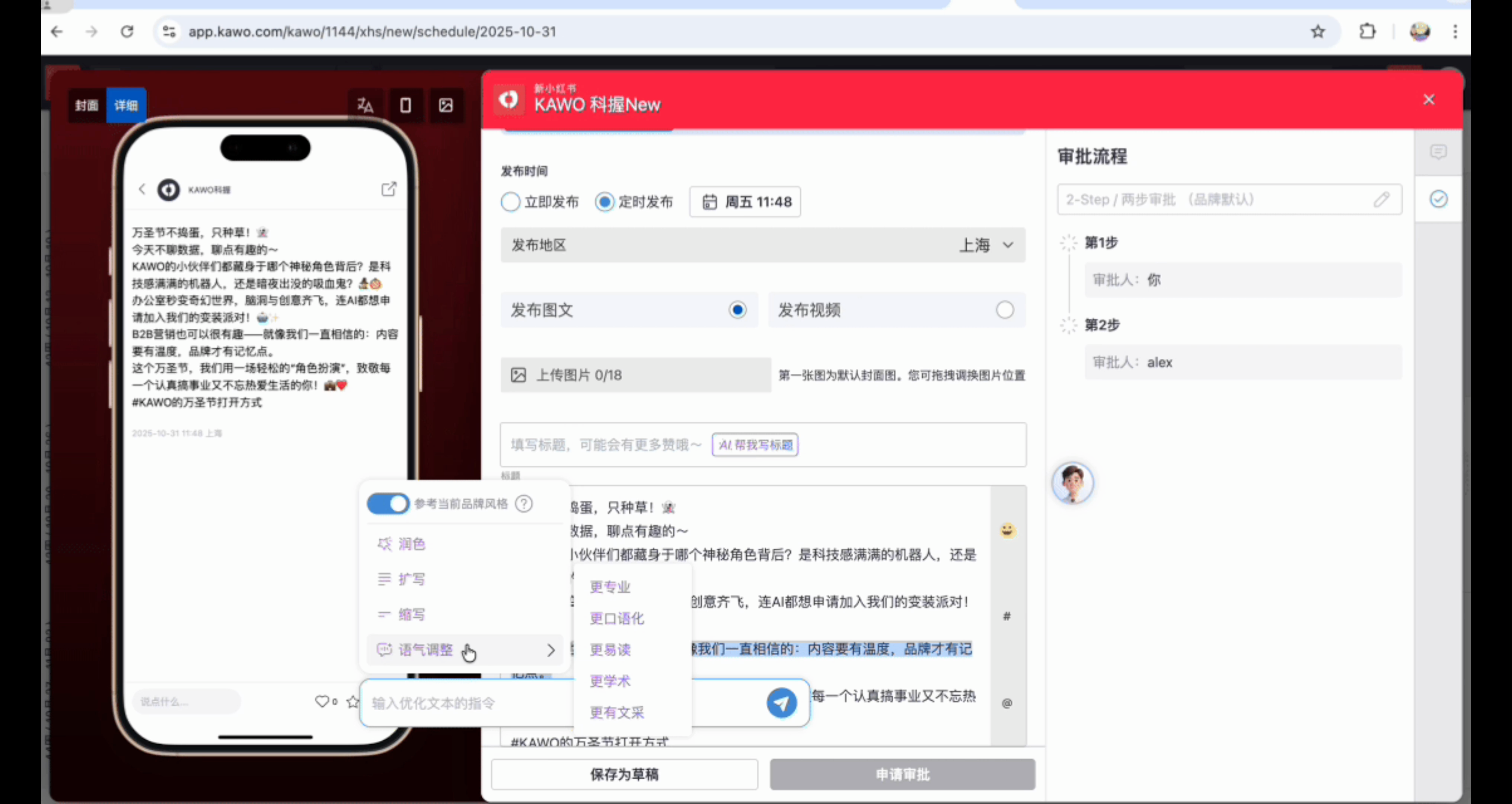Image resolution: width=1512 pixels, height=804 pixels.
Task: Click the 保存为草稿 button
Action: tap(624, 775)
